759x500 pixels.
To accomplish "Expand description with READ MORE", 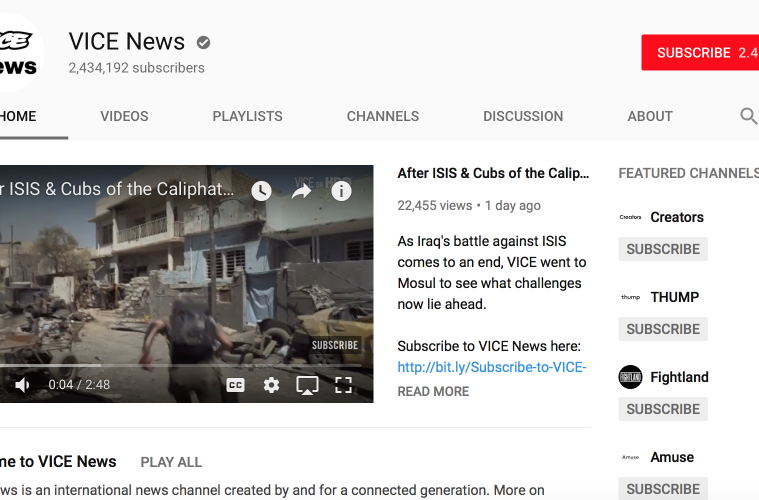I will 433,392.
